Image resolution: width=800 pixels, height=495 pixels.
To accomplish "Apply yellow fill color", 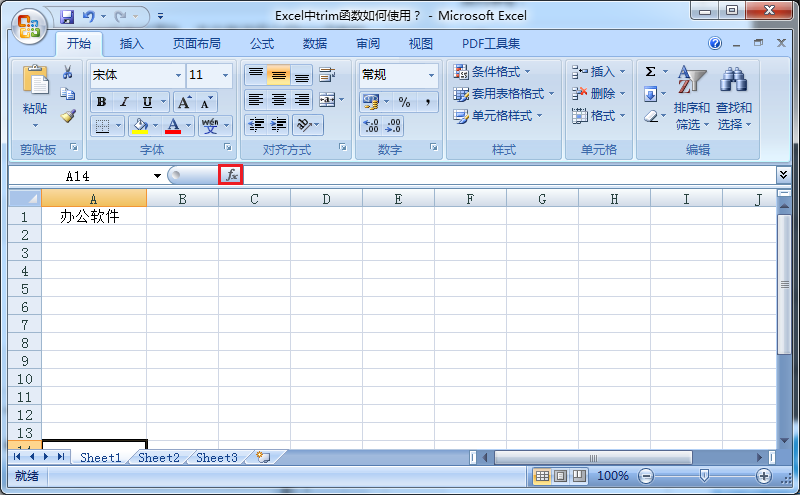I will tap(140, 126).
